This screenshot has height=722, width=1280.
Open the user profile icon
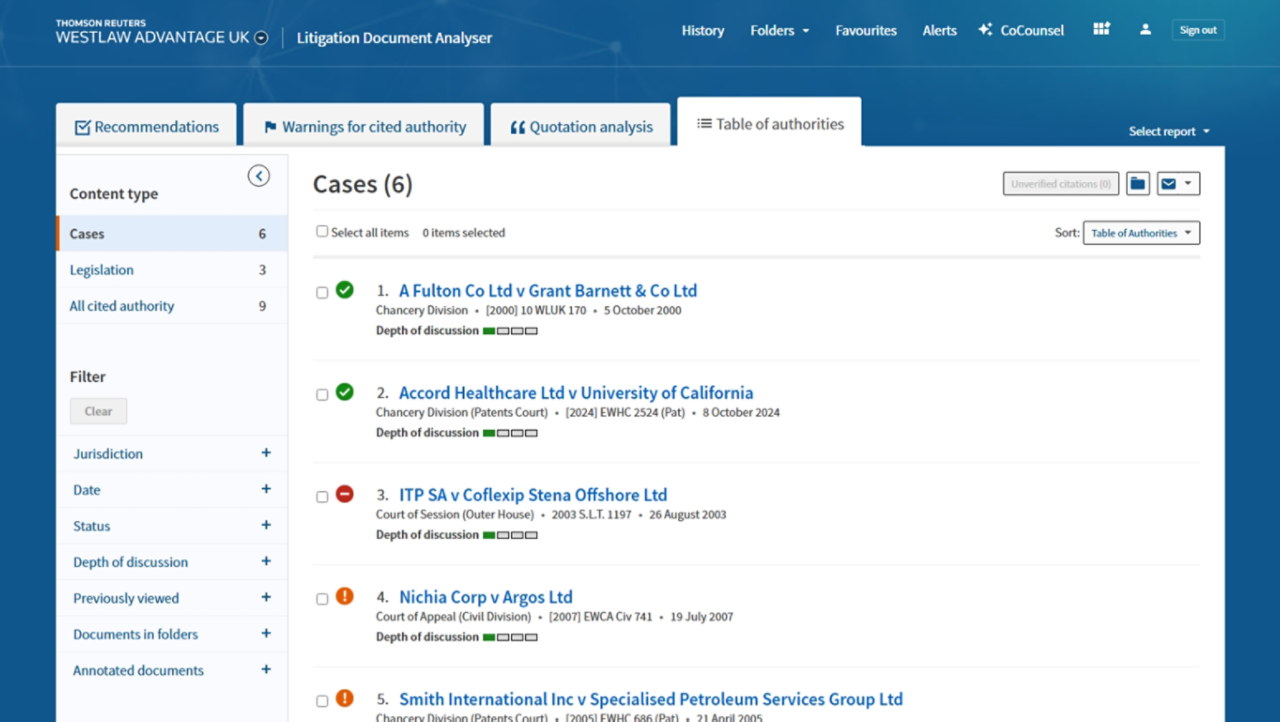click(1145, 30)
